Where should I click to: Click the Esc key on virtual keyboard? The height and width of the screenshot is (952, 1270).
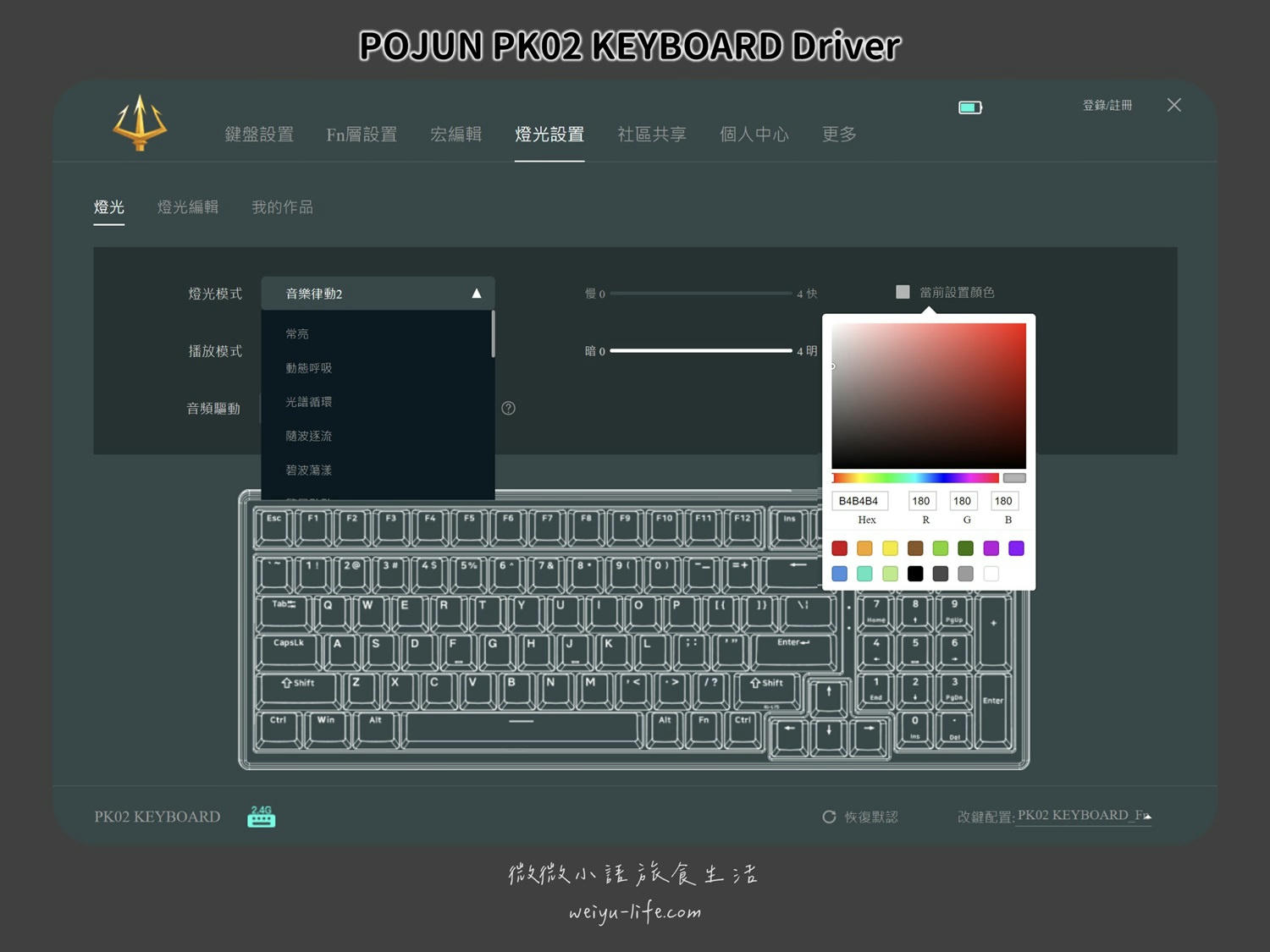273,526
